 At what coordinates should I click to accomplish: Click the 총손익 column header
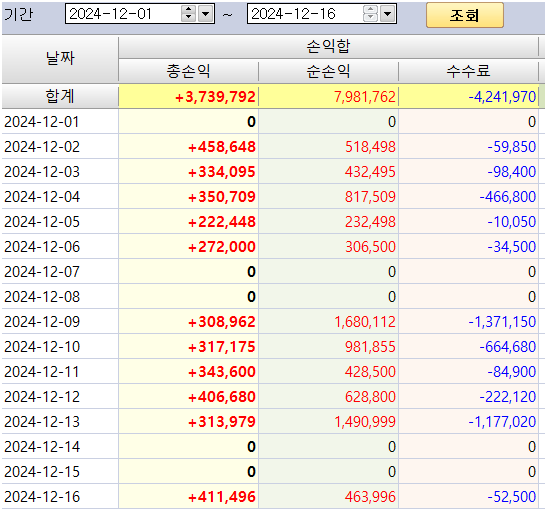(188, 71)
